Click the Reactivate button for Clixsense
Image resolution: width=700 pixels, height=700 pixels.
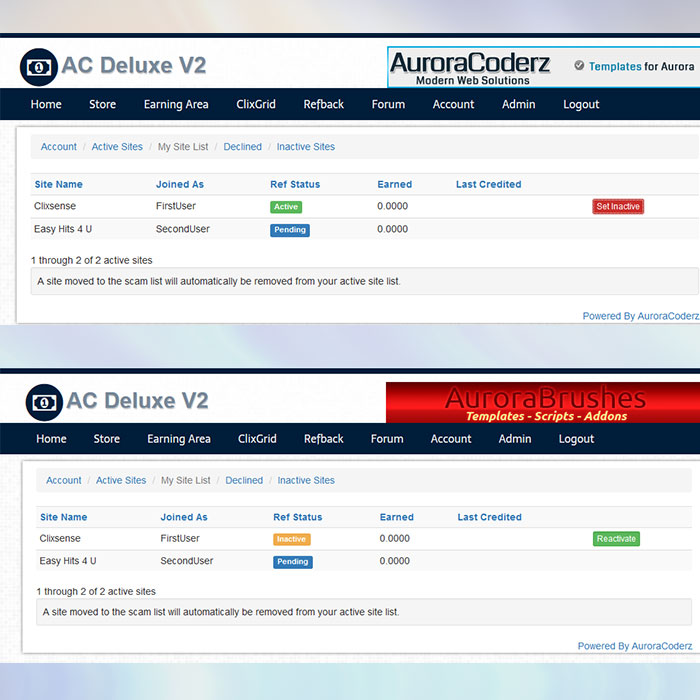click(616, 539)
